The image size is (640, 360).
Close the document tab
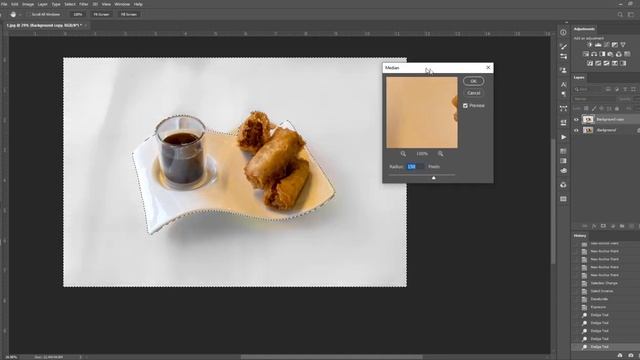tap(86, 25)
